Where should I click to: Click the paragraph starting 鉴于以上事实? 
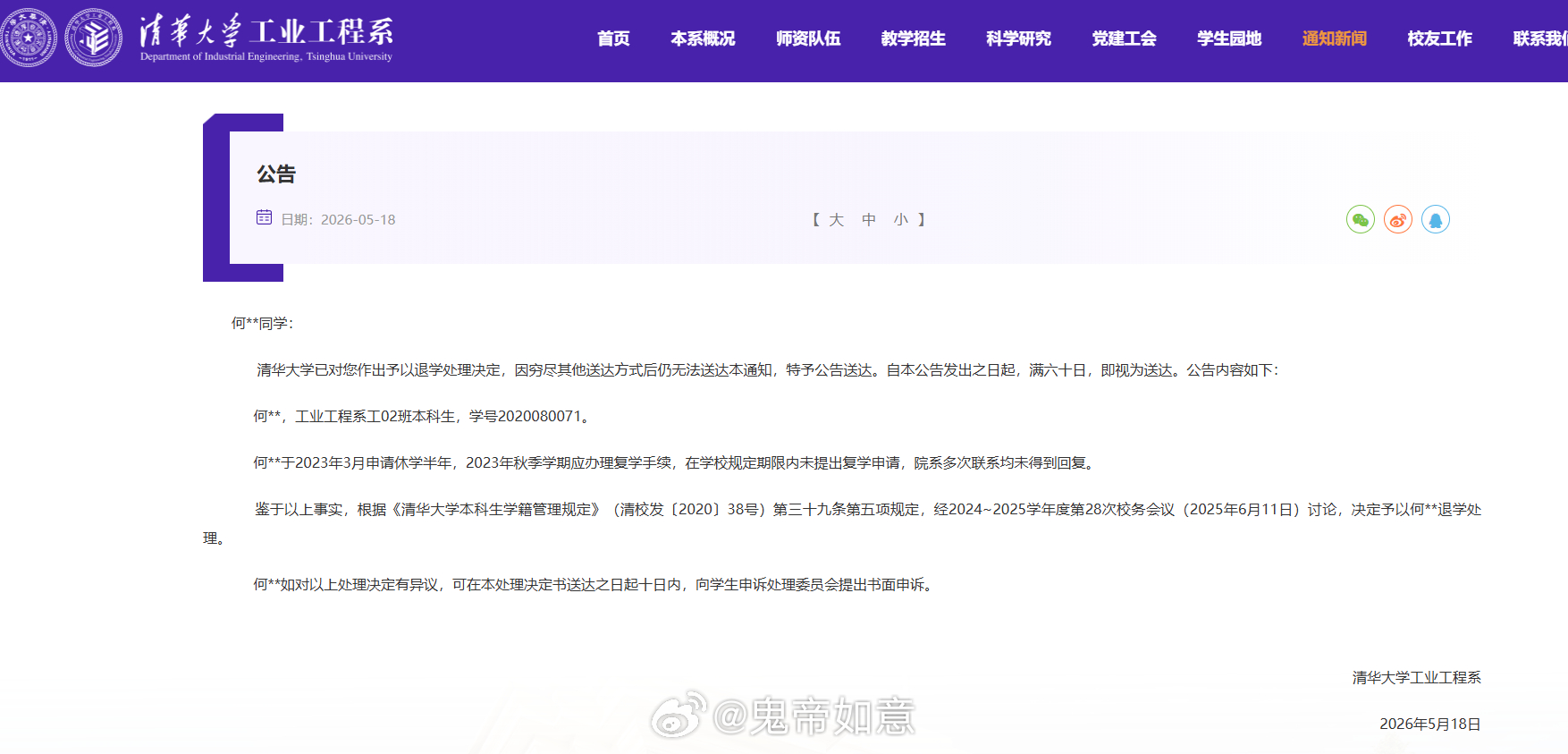(x=842, y=523)
